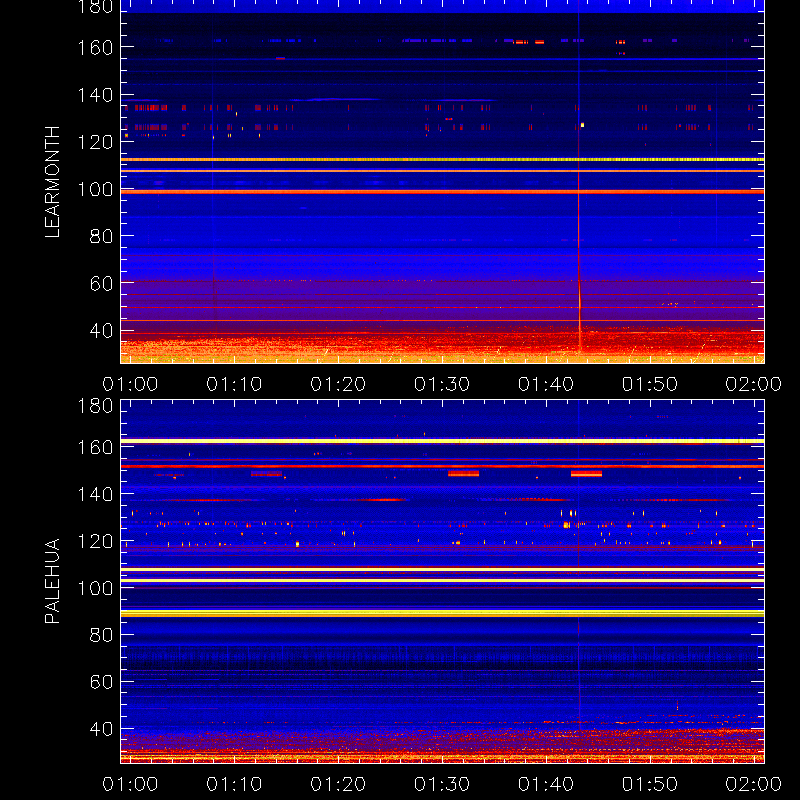
Task: Click the 01:10 time label of Palehua plot
Action: click(x=234, y=784)
